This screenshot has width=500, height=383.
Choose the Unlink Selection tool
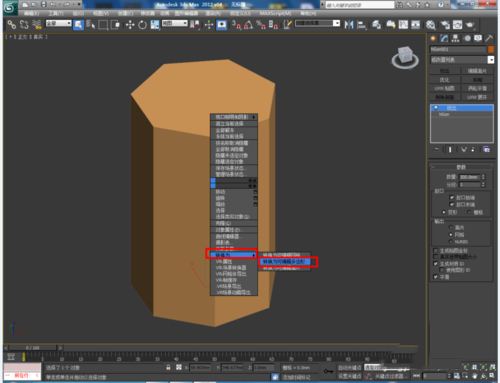(x=24, y=24)
